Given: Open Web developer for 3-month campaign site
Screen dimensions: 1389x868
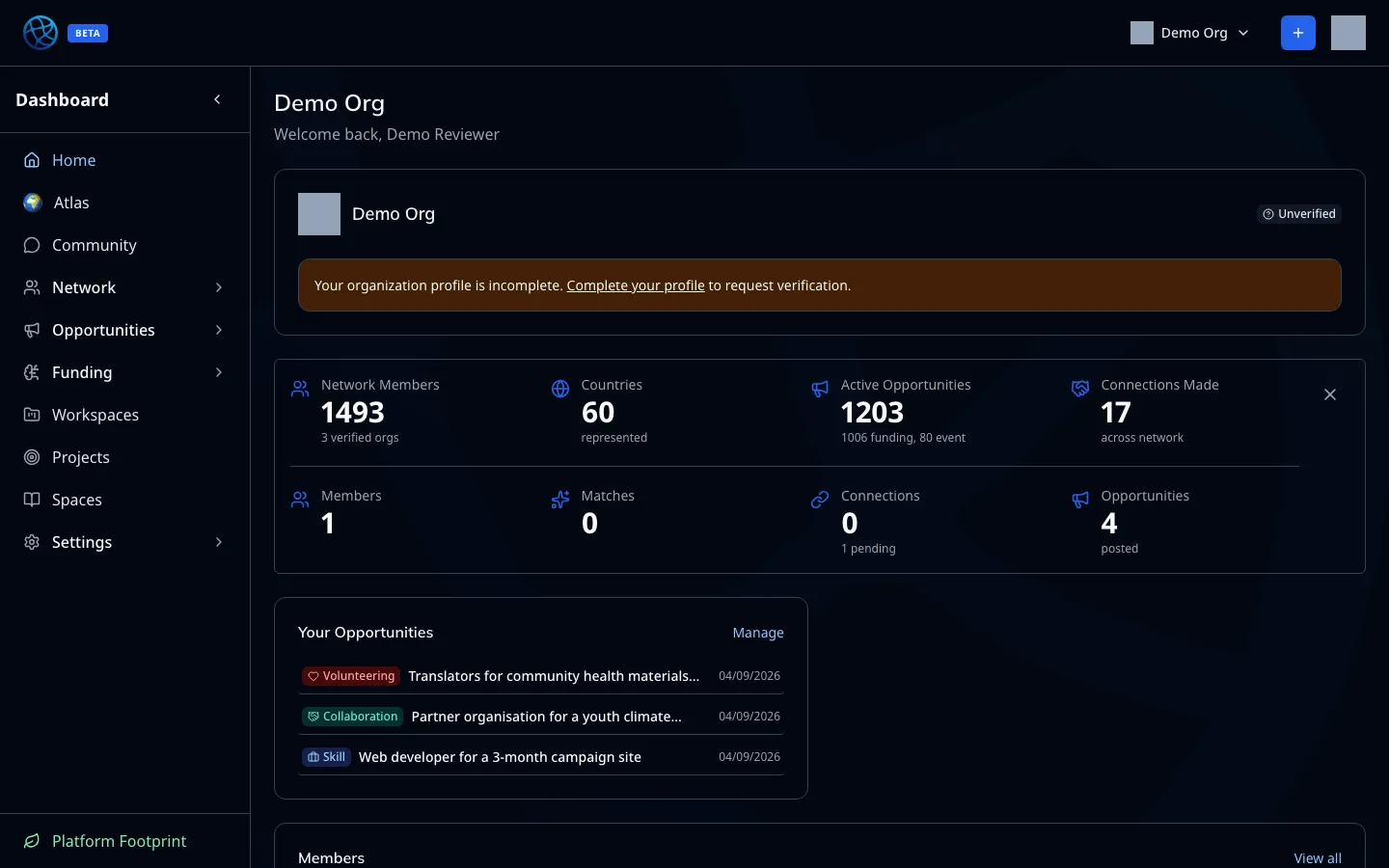Looking at the screenshot, I should tap(500, 757).
